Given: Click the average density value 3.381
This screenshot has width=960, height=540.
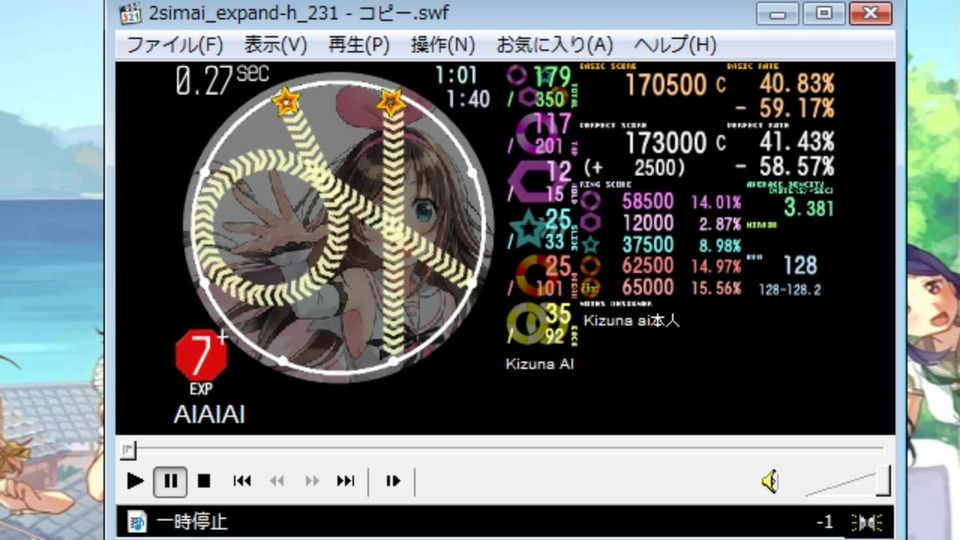Looking at the screenshot, I should [809, 208].
